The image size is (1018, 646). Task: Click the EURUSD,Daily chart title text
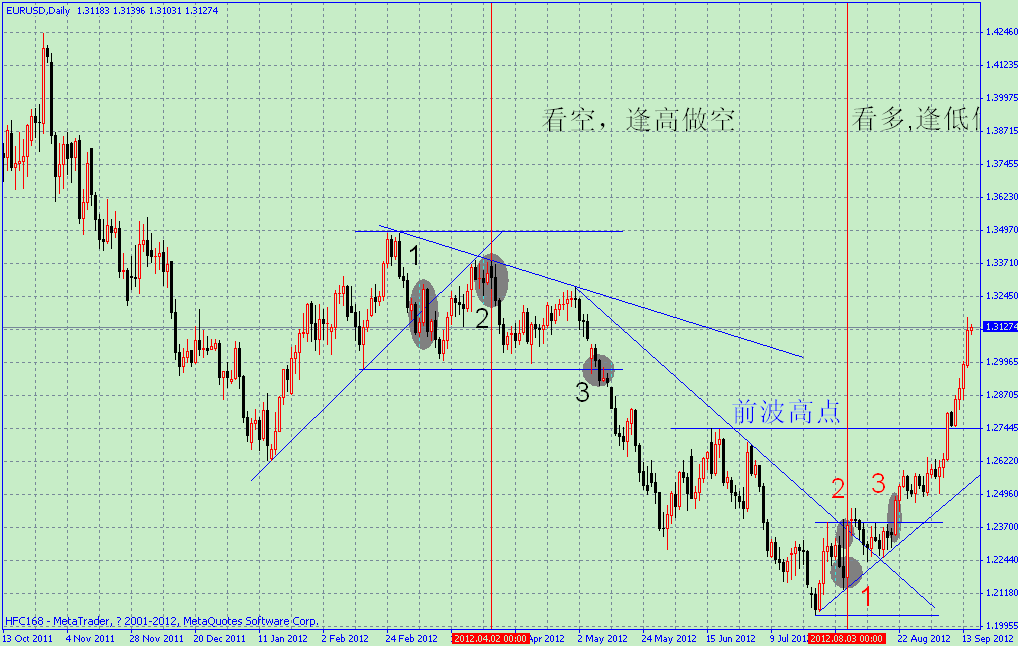(38, 10)
